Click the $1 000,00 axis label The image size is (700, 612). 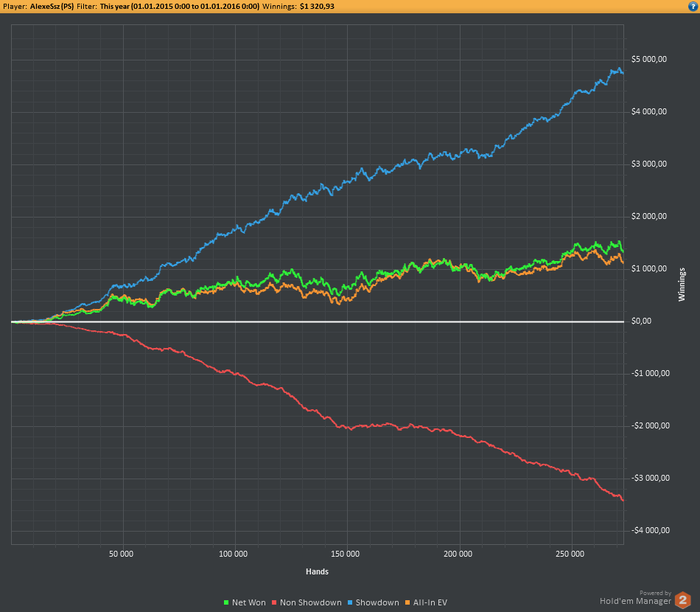click(x=649, y=269)
